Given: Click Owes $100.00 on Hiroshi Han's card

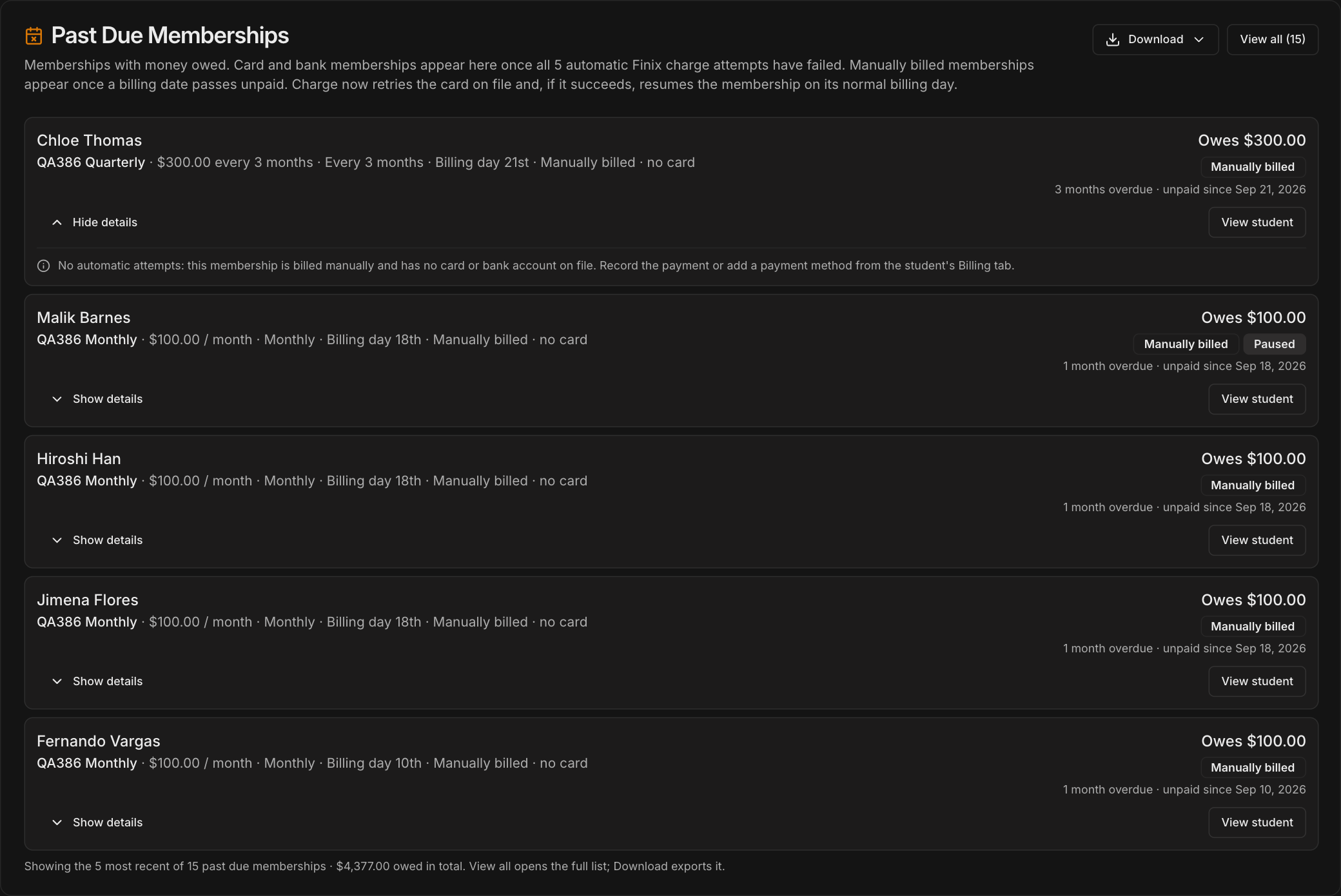Looking at the screenshot, I should pyautogui.click(x=1253, y=459).
